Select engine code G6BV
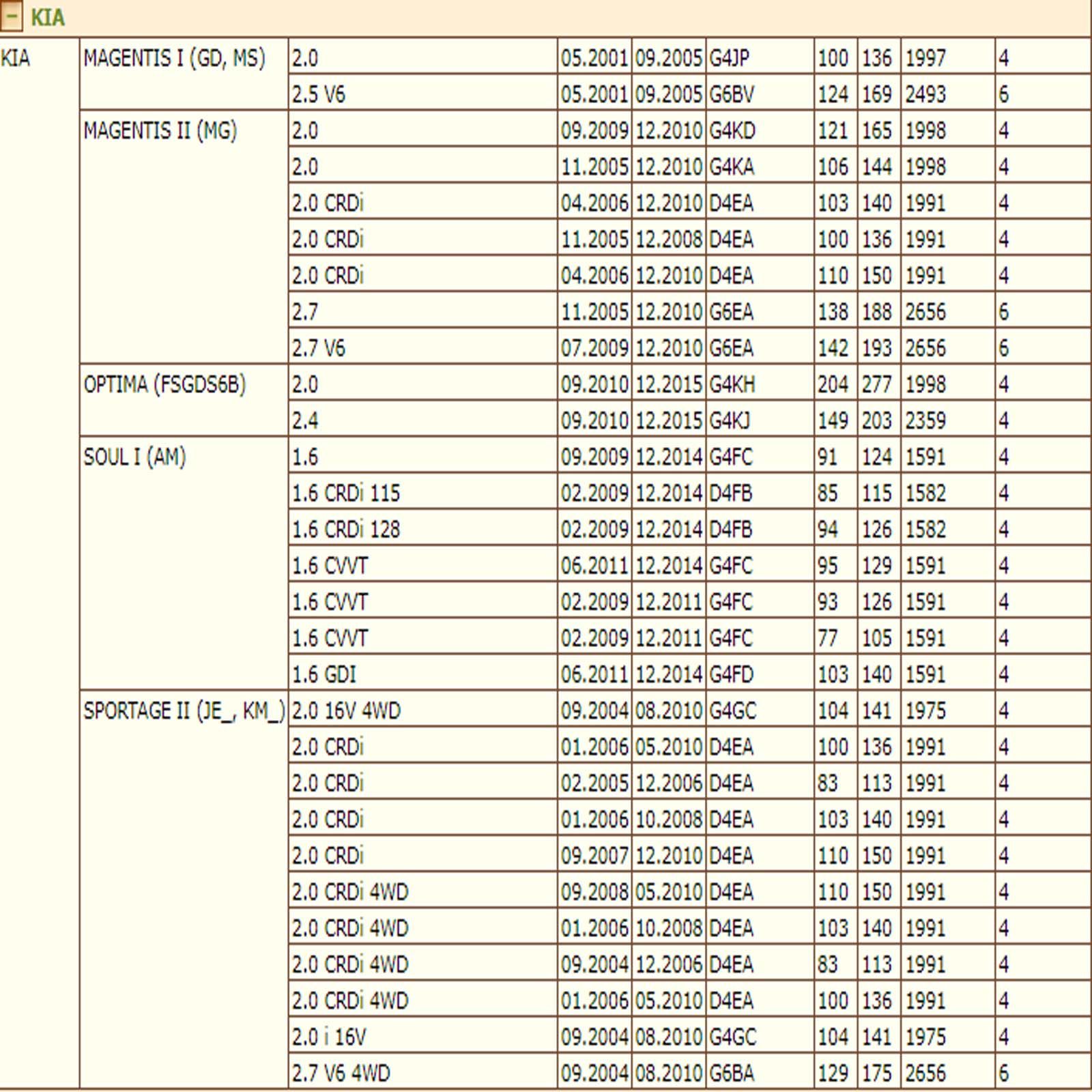 coord(731,94)
